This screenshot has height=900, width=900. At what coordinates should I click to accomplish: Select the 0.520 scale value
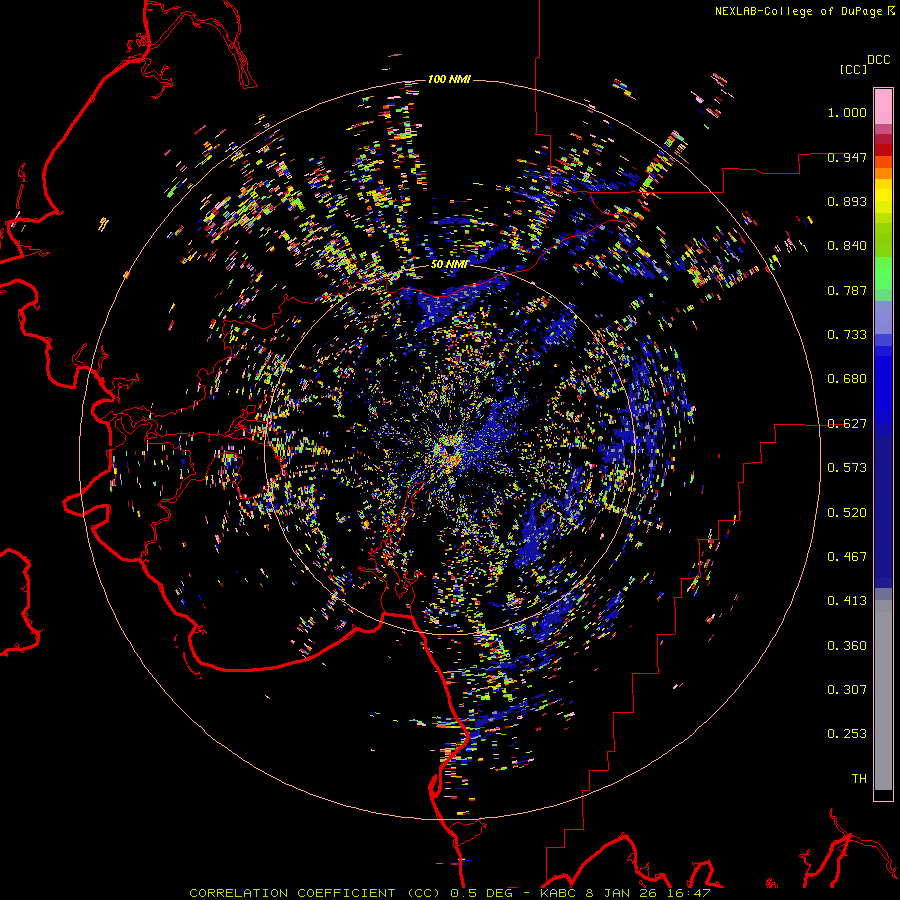(x=847, y=513)
